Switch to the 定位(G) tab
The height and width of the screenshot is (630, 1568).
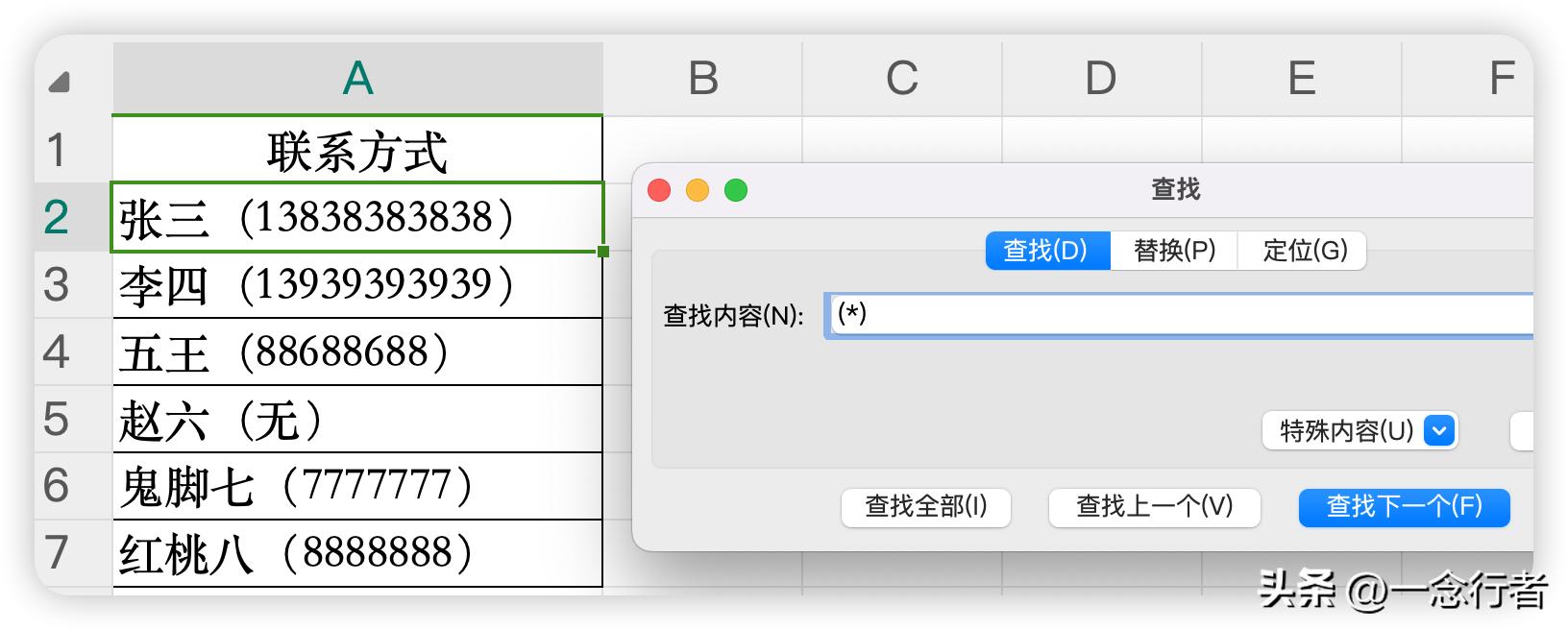tap(1304, 251)
